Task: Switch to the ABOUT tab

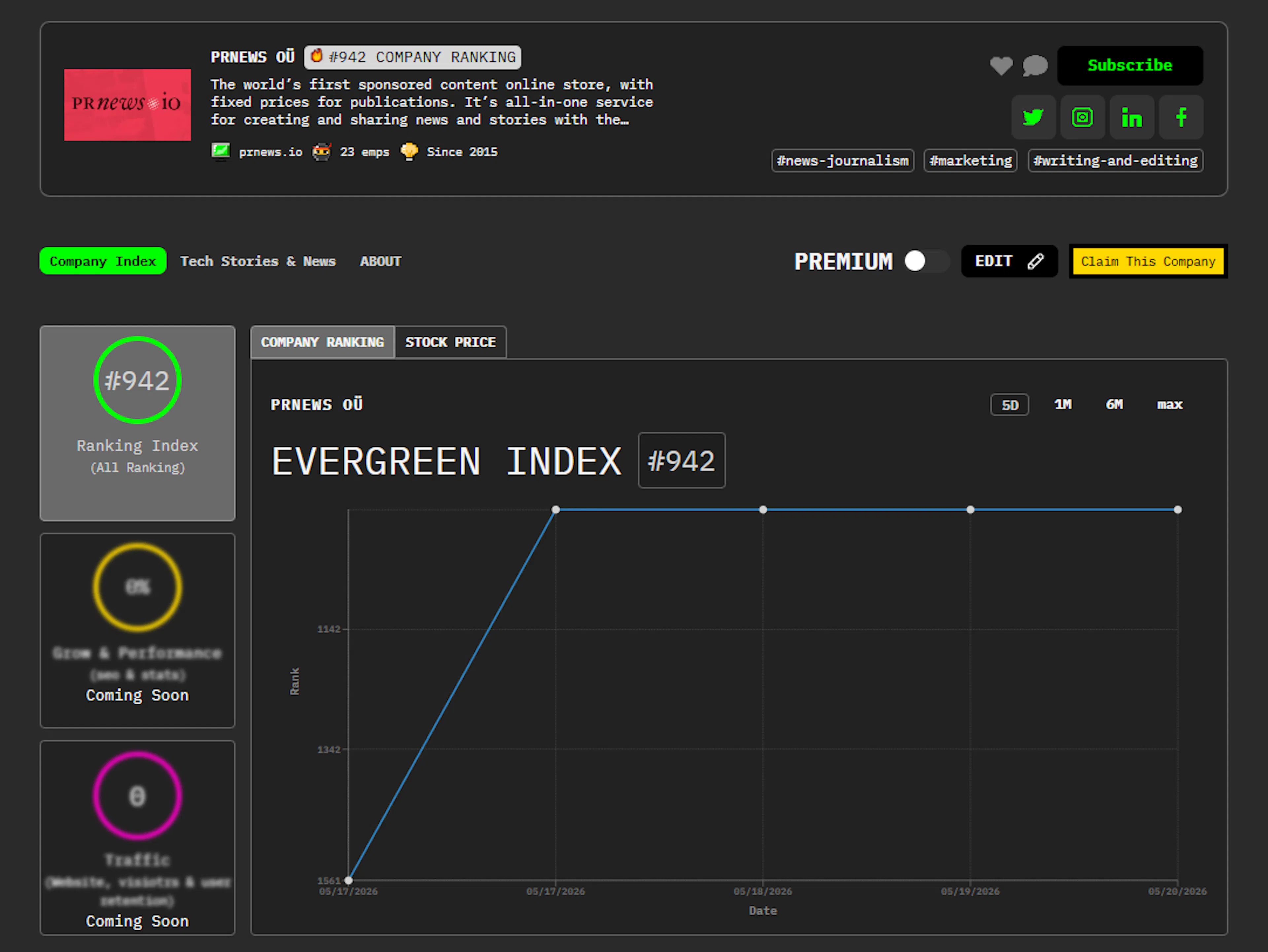Action: [381, 261]
